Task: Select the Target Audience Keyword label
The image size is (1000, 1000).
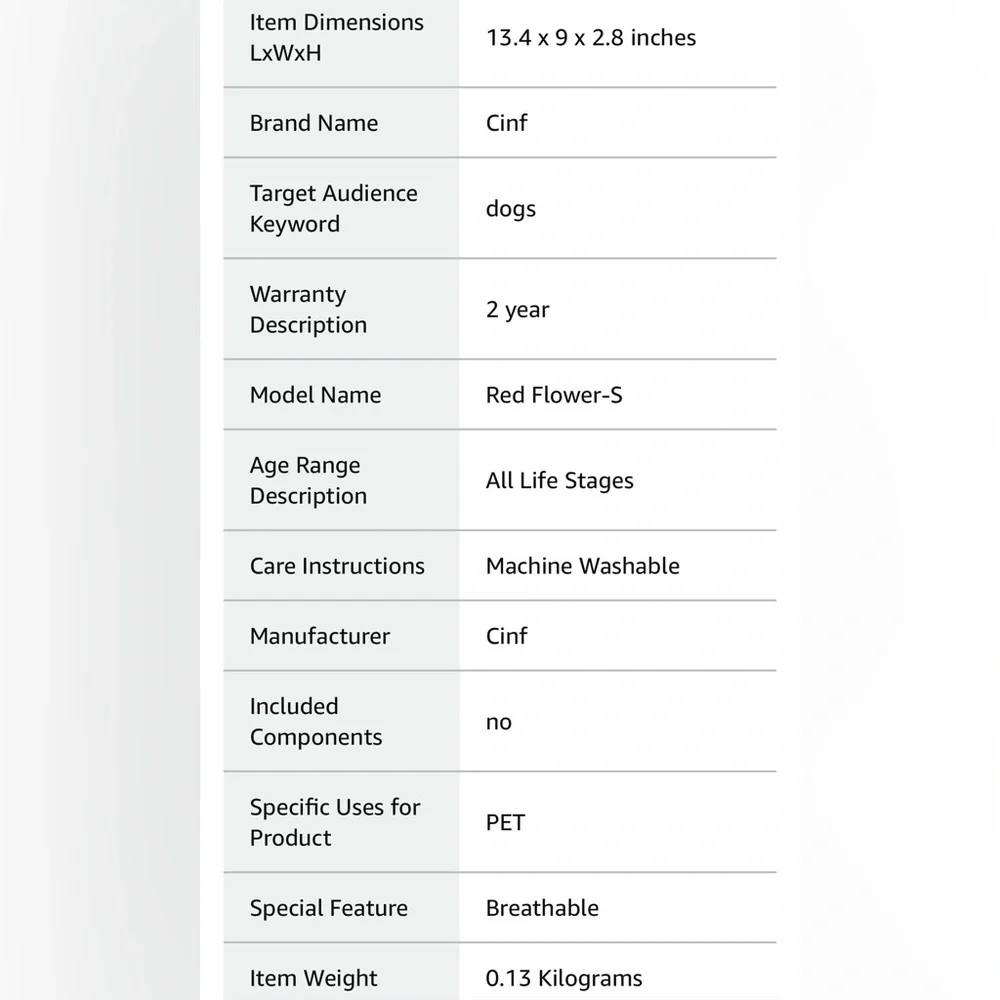Action: tap(334, 209)
